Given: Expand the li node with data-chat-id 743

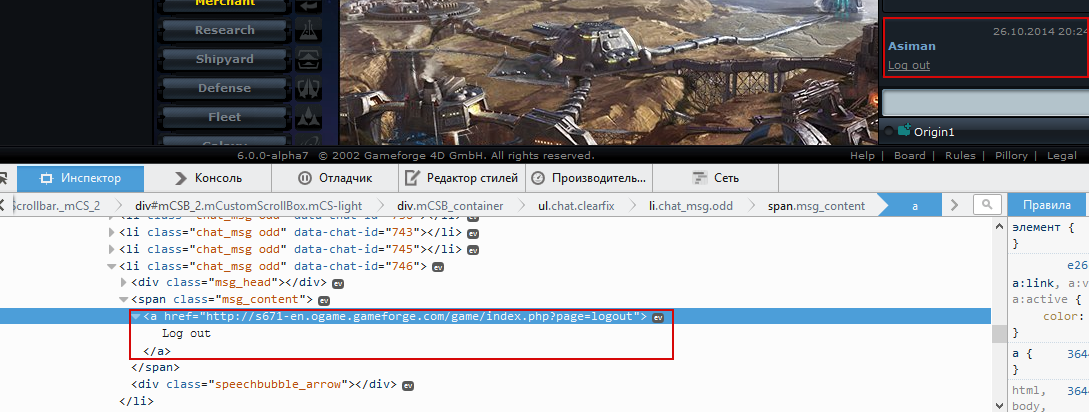Looking at the screenshot, I should pos(112,232).
